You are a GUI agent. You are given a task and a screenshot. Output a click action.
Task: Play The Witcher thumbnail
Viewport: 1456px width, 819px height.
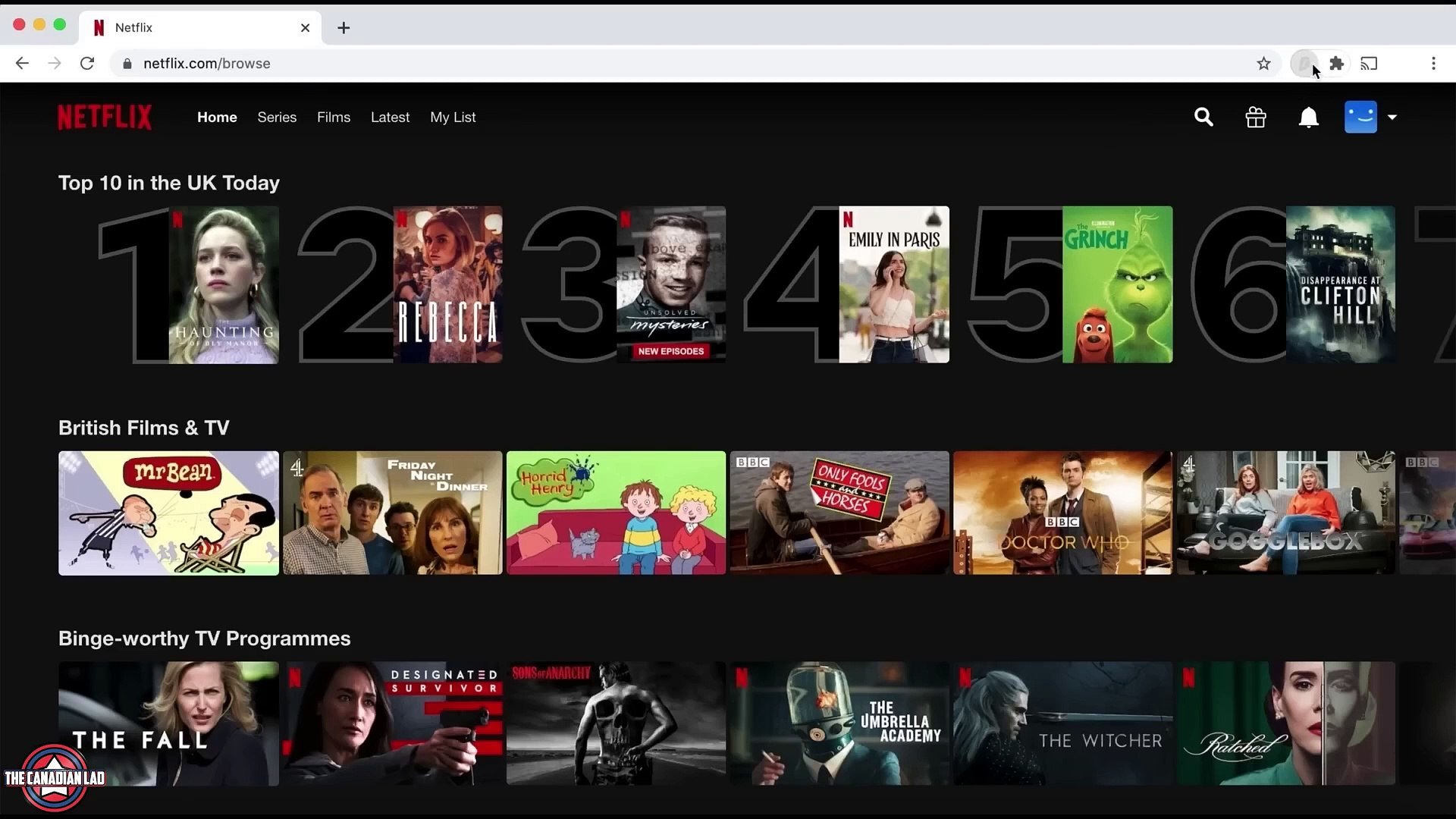click(1062, 723)
